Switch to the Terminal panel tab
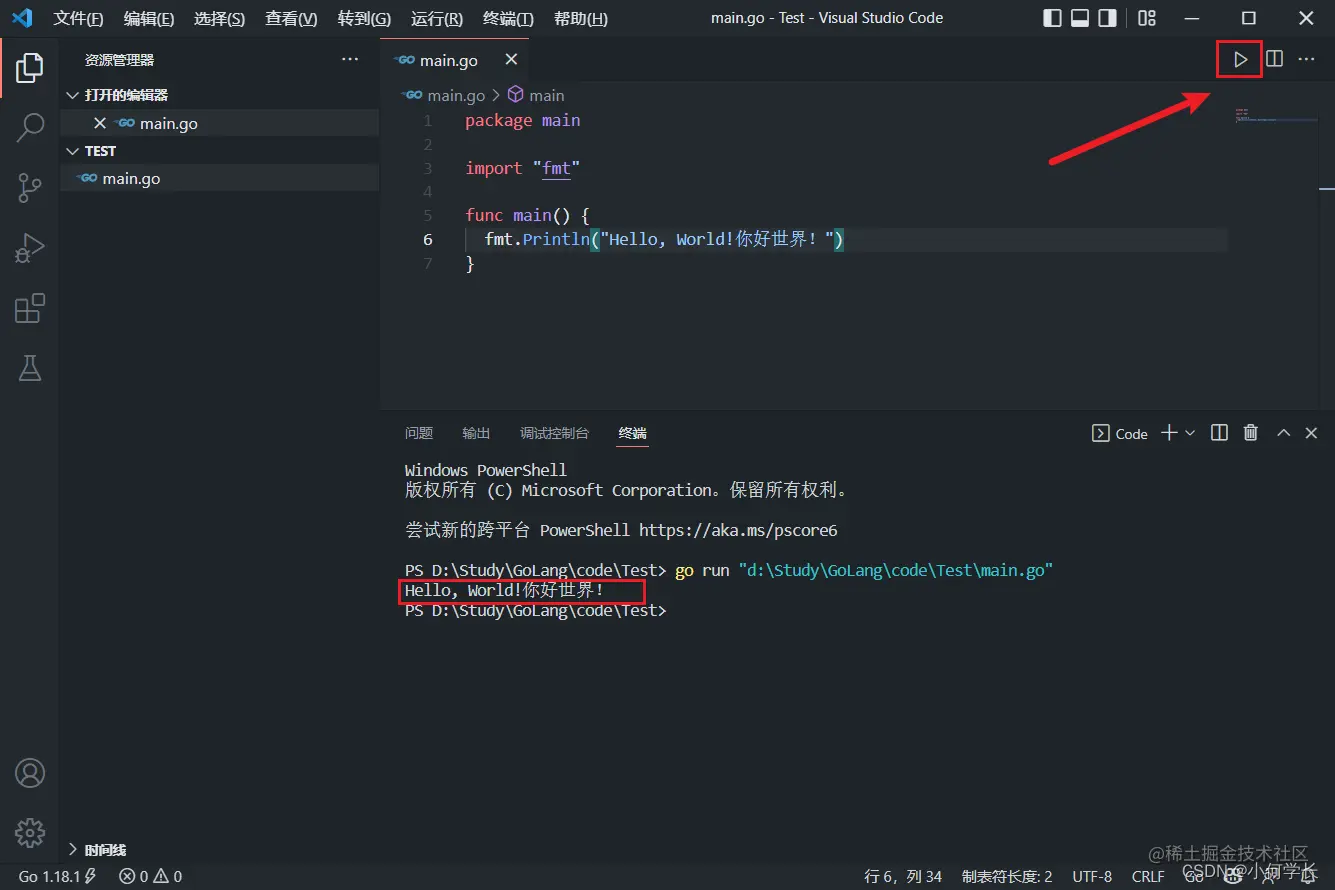This screenshot has width=1335, height=890. pyautogui.click(x=632, y=433)
